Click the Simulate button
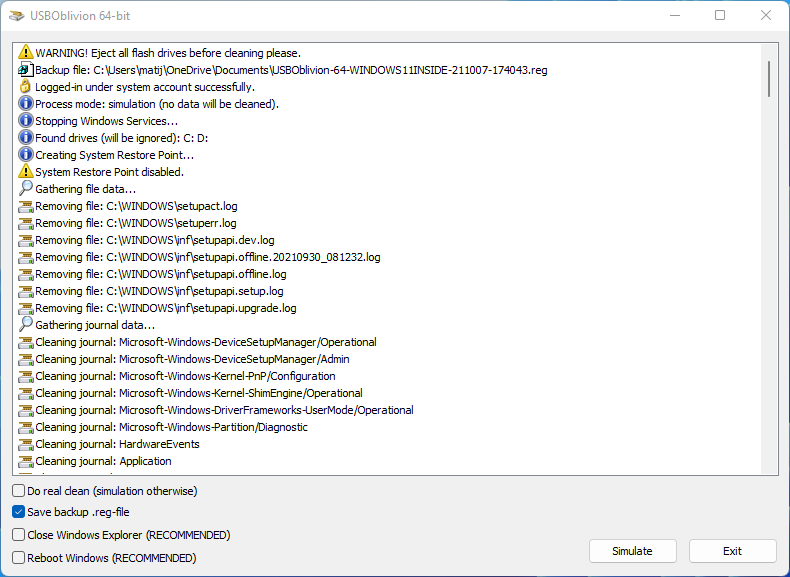790x577 pixels. click(x=632, y=551)
